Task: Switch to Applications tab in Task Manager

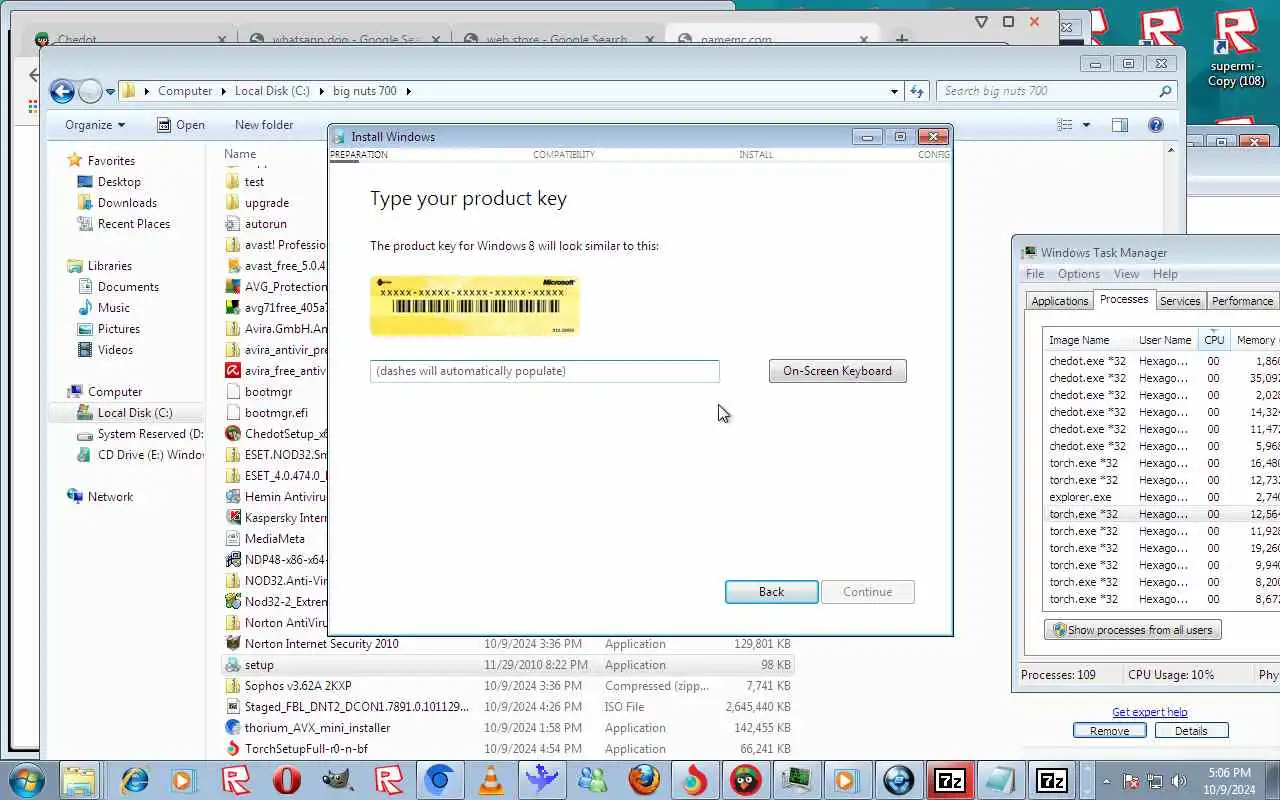Action: tap(1059, 301)
